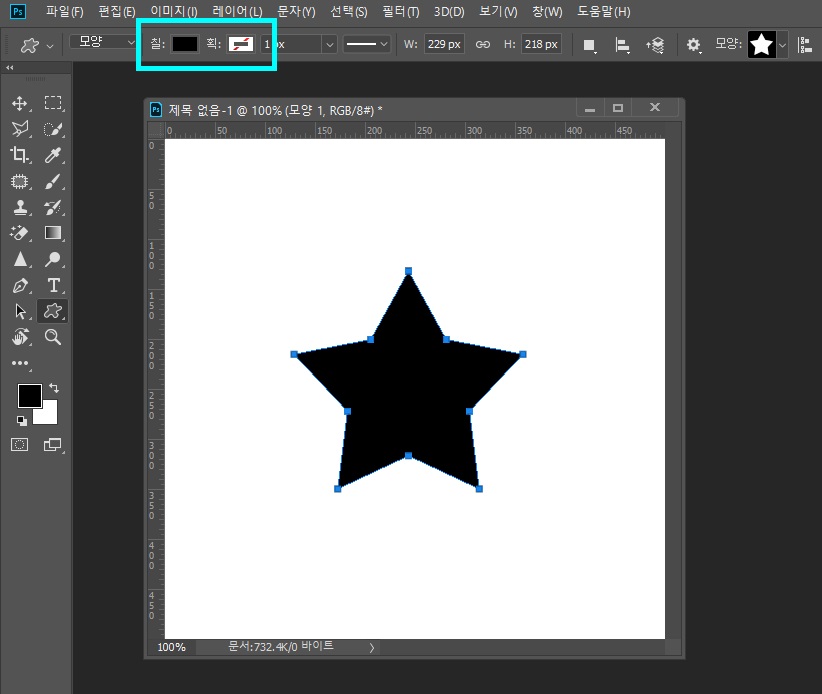The image size is (822, 694).
Task: Click the black fill color swatch
Action: 185,44
